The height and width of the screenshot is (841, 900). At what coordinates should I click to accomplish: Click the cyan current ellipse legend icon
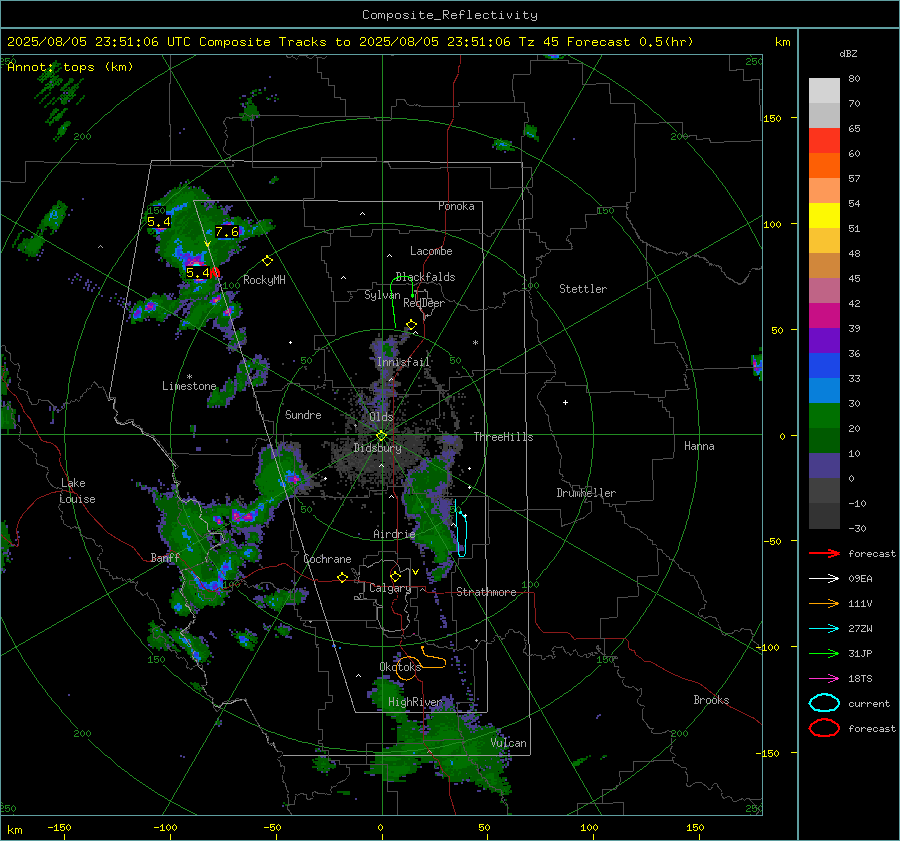click(x=824, y=703)
